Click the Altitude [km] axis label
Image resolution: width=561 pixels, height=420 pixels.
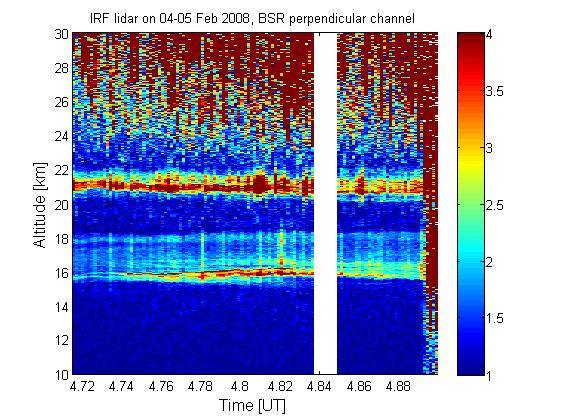tap(40, 205)
